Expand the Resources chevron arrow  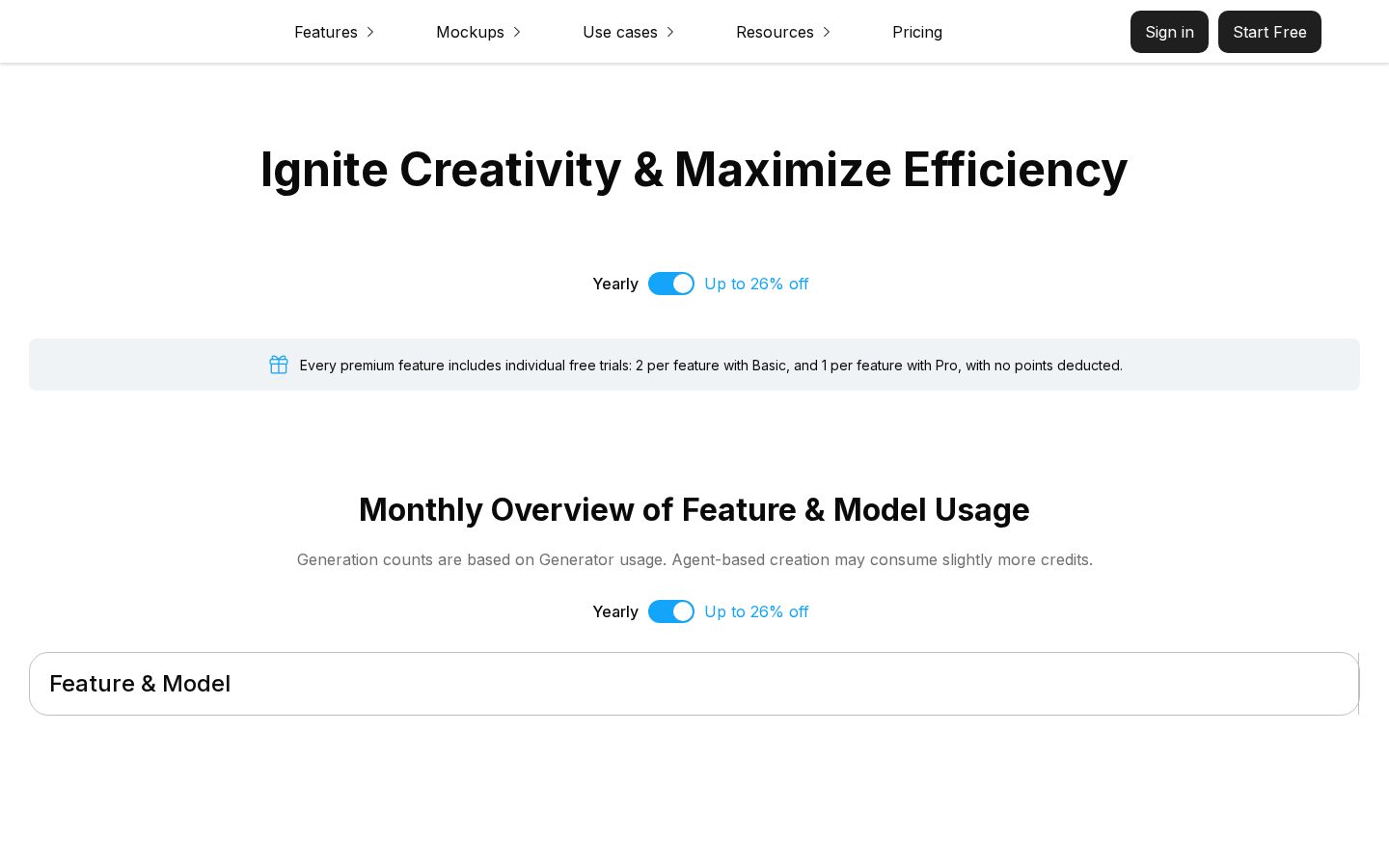[827, 32]
